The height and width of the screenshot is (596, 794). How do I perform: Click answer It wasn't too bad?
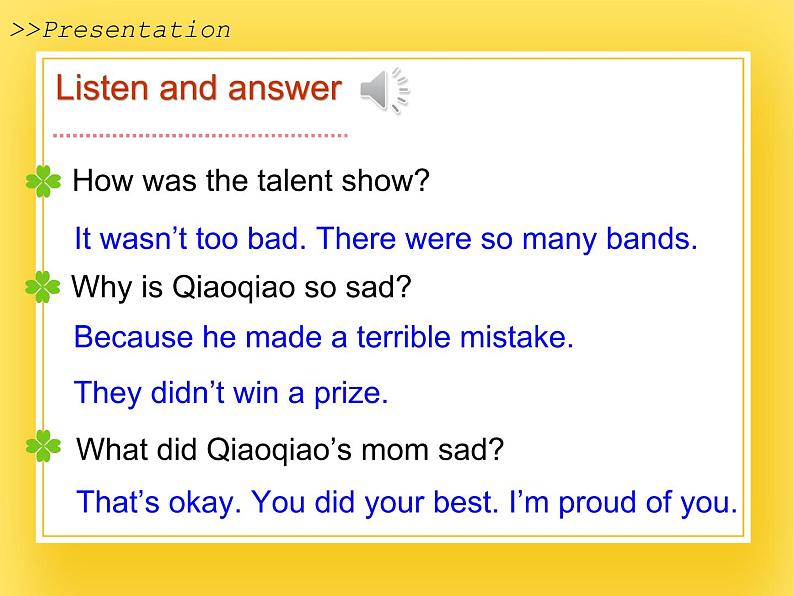coord(190,238)
